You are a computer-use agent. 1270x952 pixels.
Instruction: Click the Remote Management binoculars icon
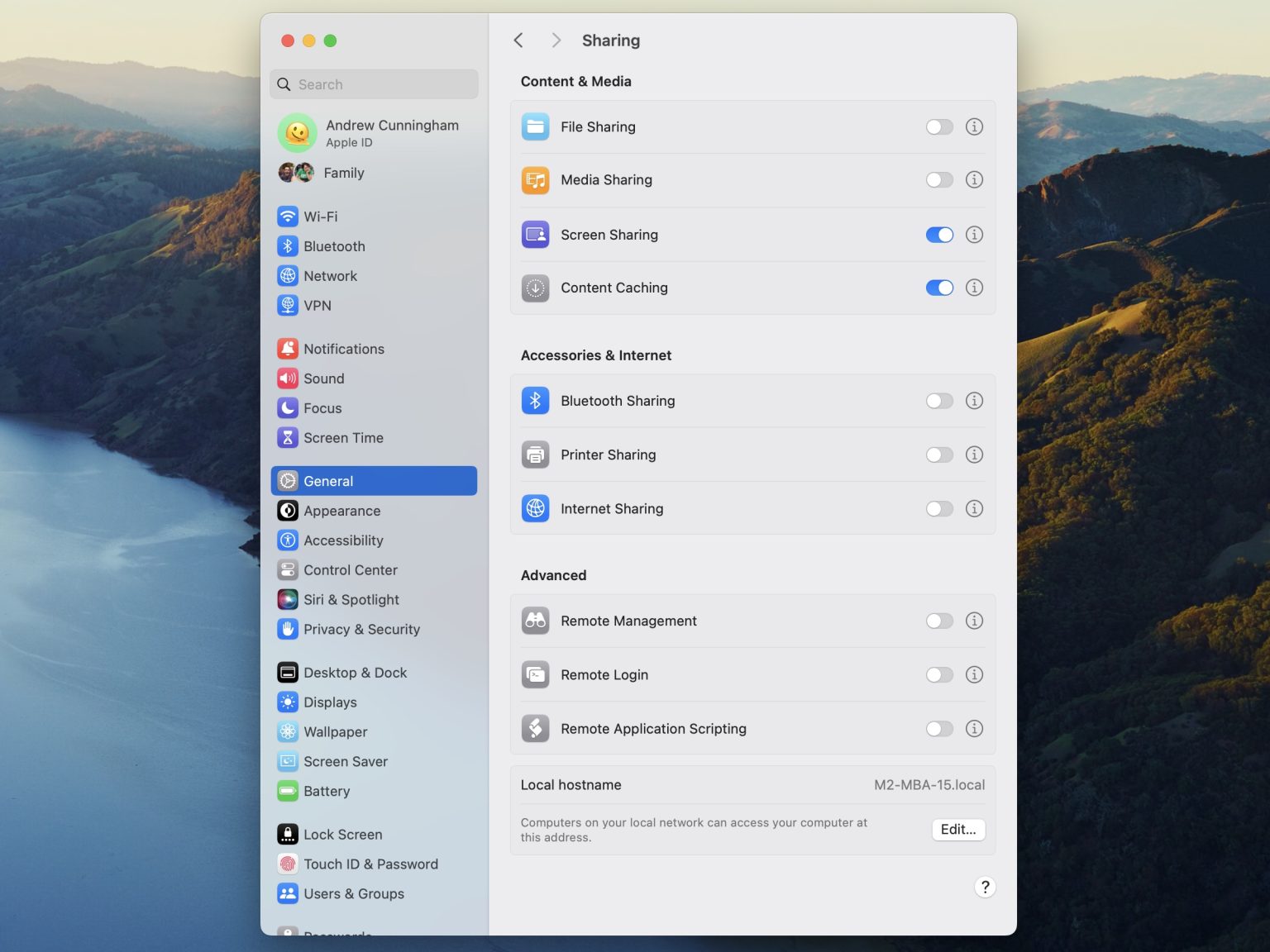tap(535, 621)
